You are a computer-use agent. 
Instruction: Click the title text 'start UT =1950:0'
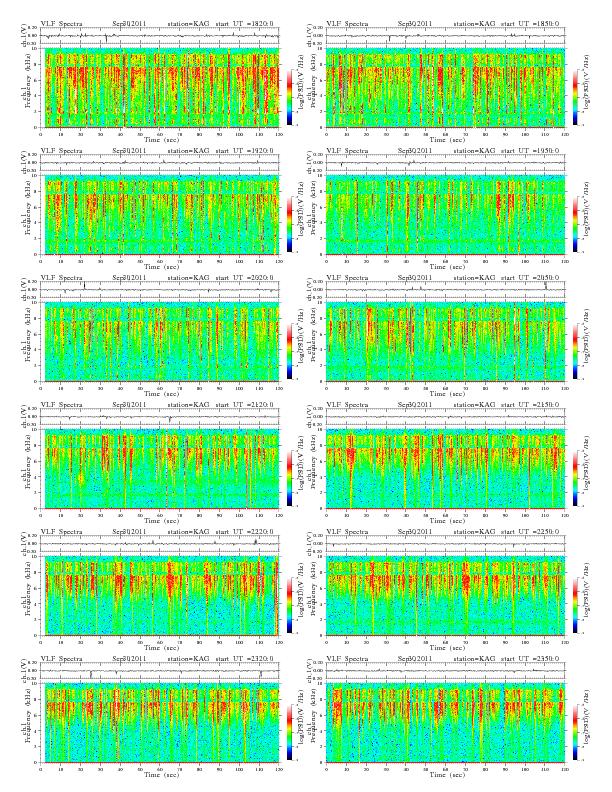click(530, 151)
